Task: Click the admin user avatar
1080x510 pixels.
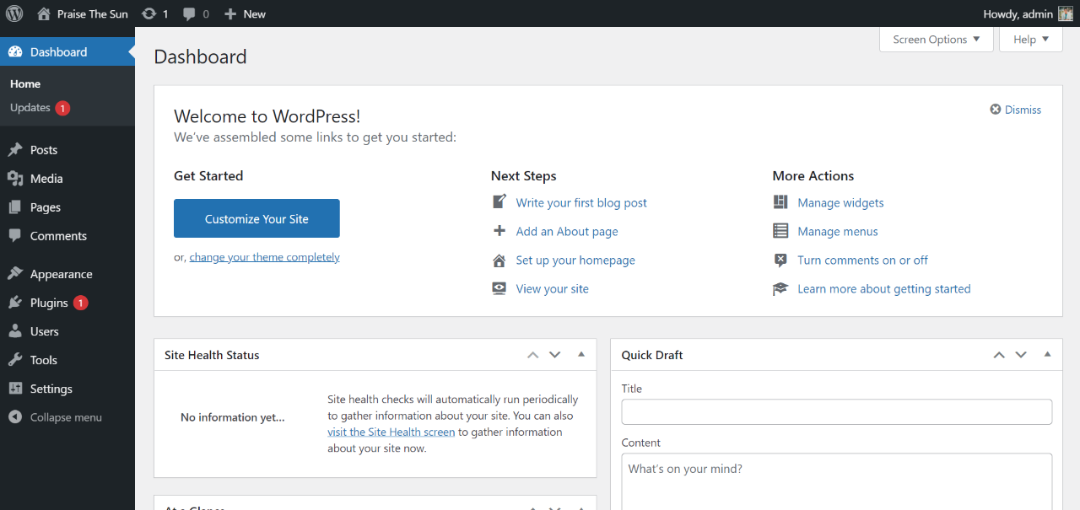Action: coord(1065,14)
